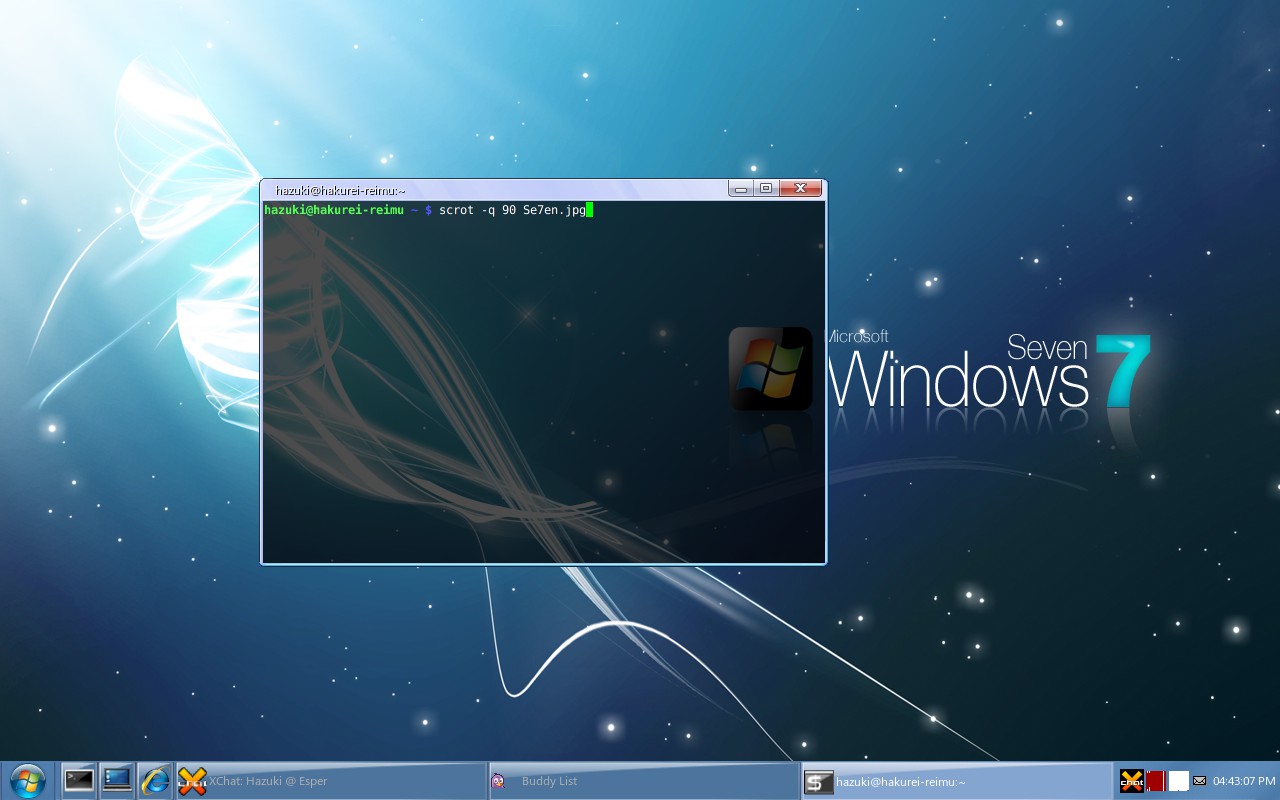Maximize the terminal window

766,189
